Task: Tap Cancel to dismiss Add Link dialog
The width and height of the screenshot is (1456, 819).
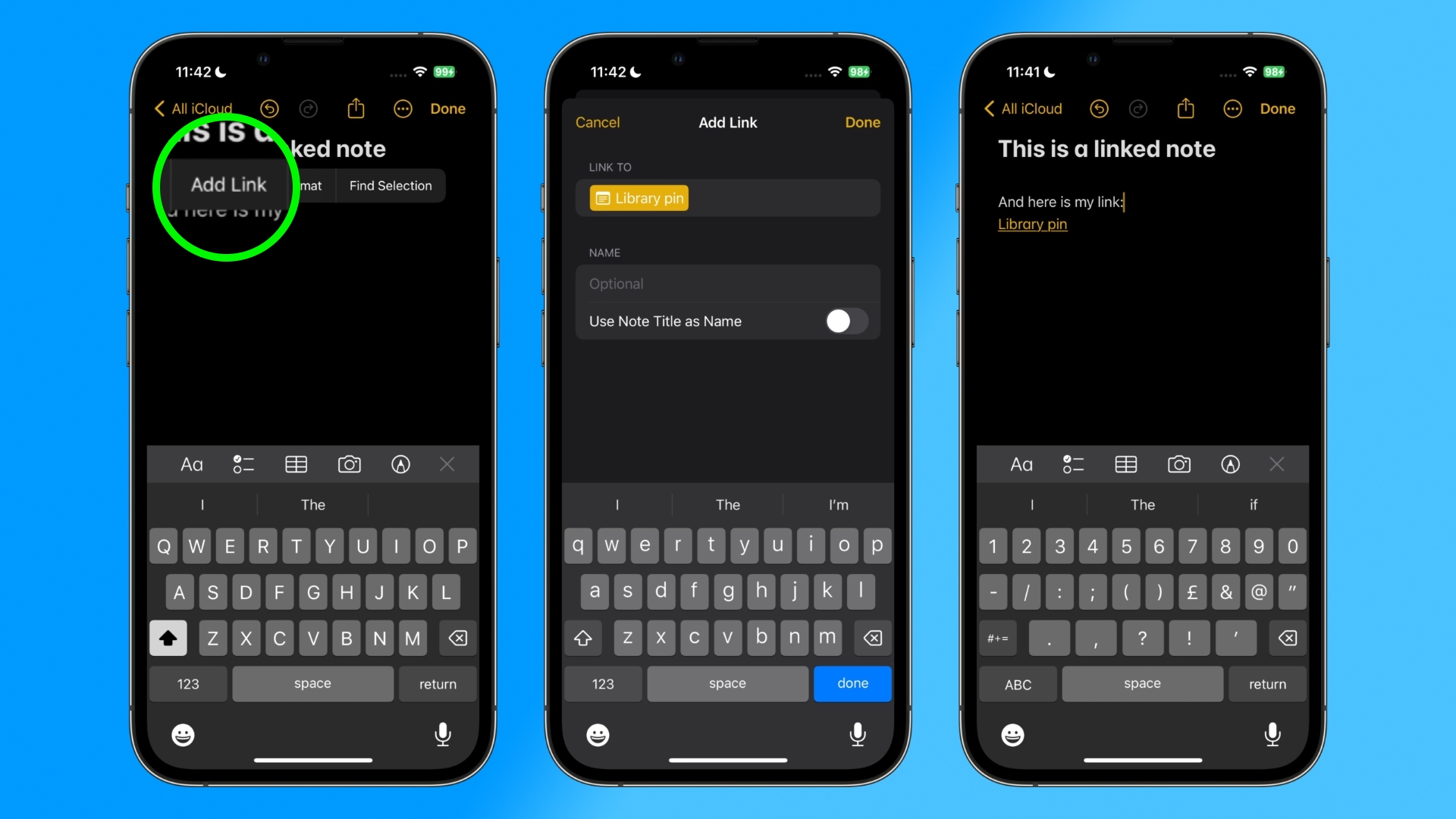Action: point(597,122)
